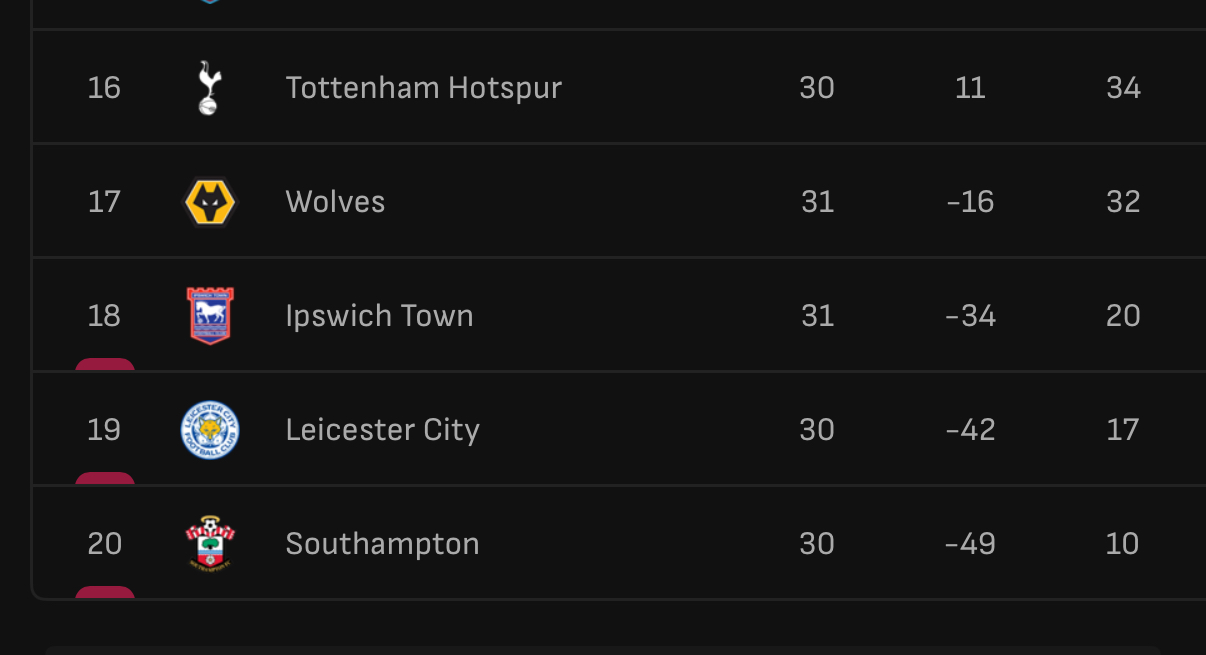
Task: Click position number 16 in table
Action: [104, 88]
